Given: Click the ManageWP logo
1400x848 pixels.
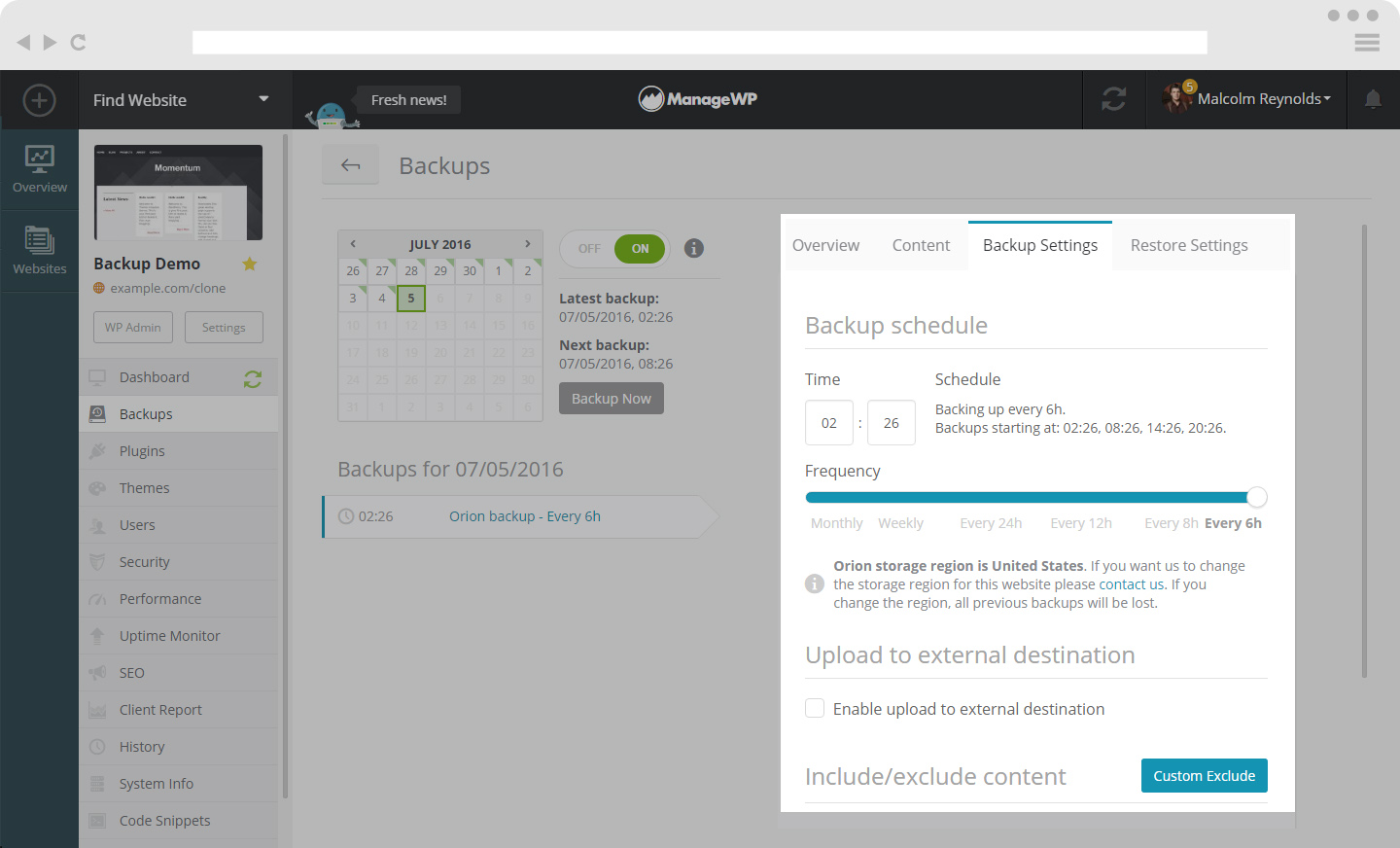Looking at the screenshot, I should 698,99.
